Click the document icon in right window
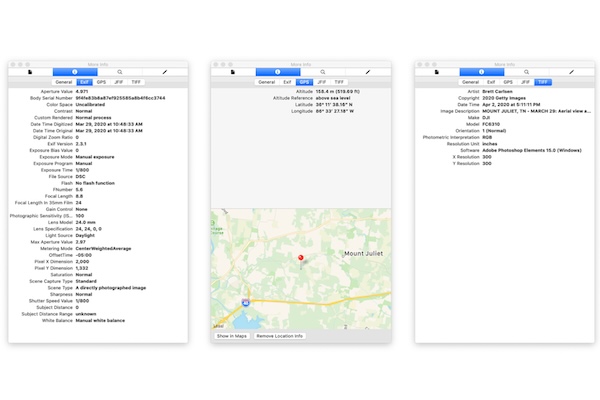600x400 pixels. 437,72
